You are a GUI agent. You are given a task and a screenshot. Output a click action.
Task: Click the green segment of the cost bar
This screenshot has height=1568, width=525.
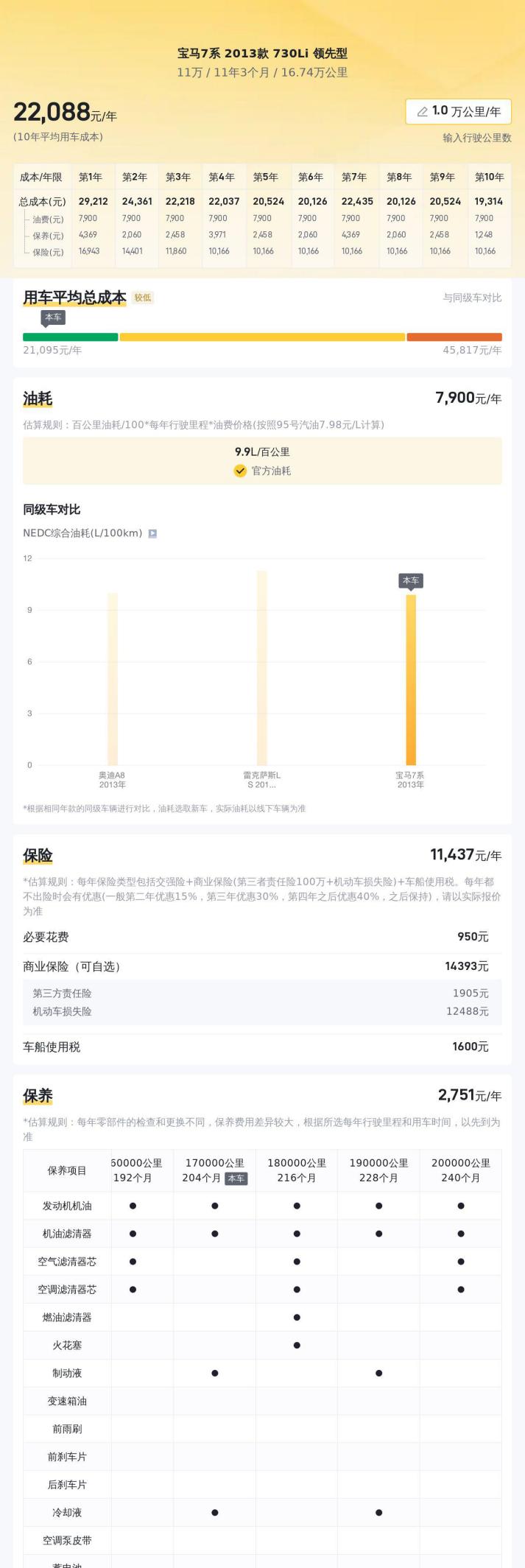[x=70, y=337]
